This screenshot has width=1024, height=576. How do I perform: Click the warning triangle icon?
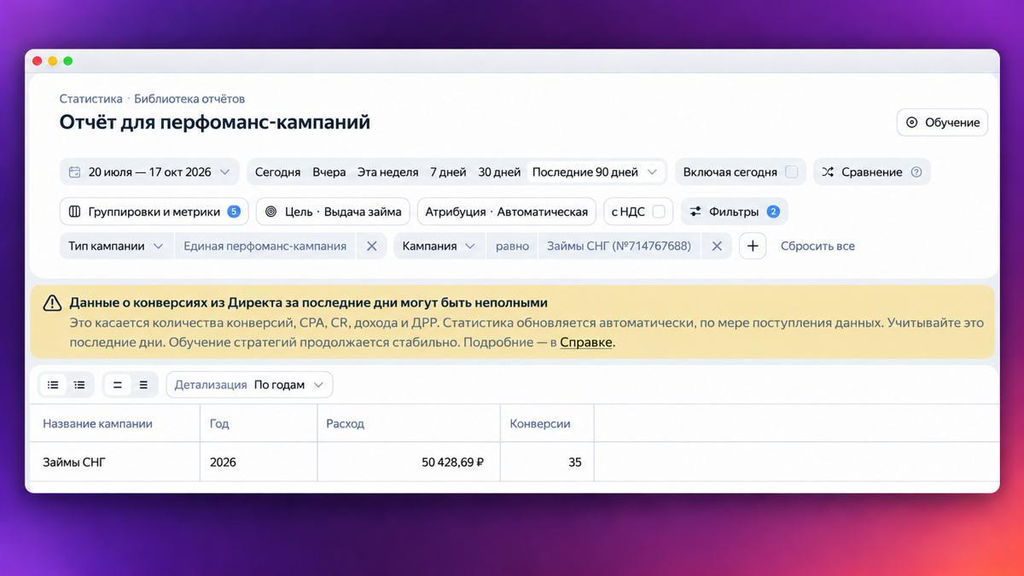(52, 303)
